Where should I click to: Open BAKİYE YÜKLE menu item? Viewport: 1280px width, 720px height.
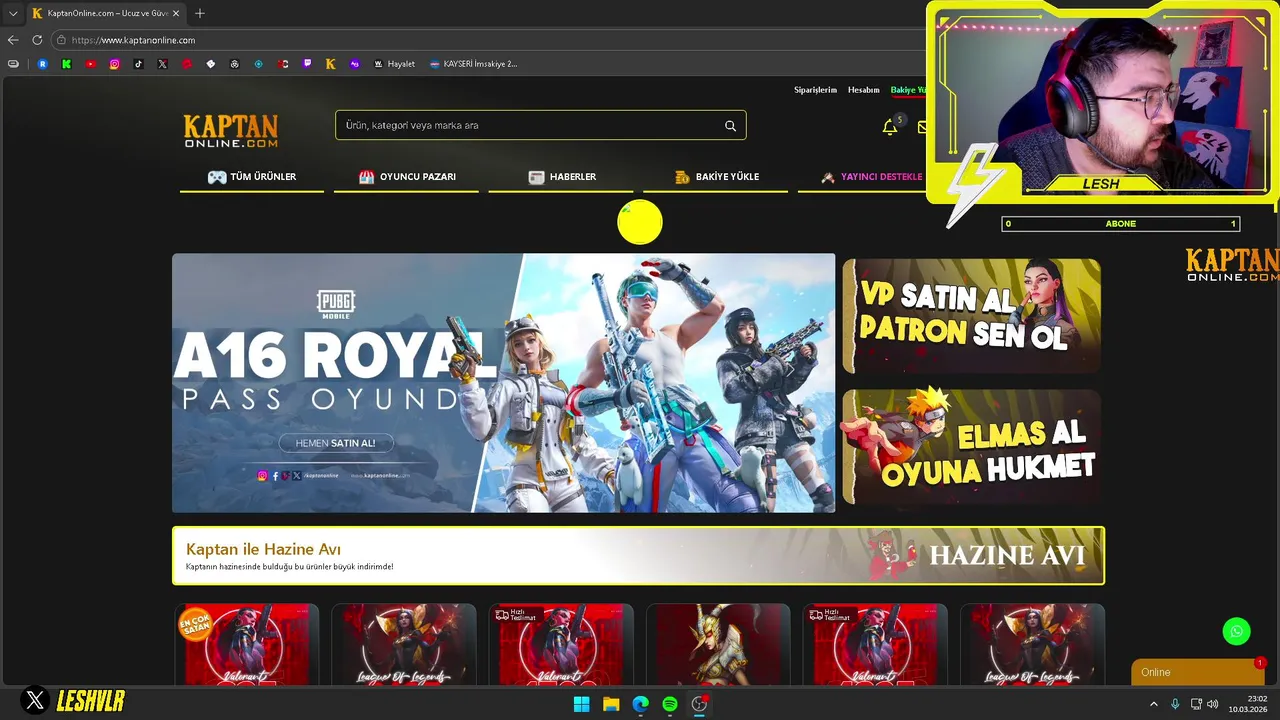[x=716, y=177]
